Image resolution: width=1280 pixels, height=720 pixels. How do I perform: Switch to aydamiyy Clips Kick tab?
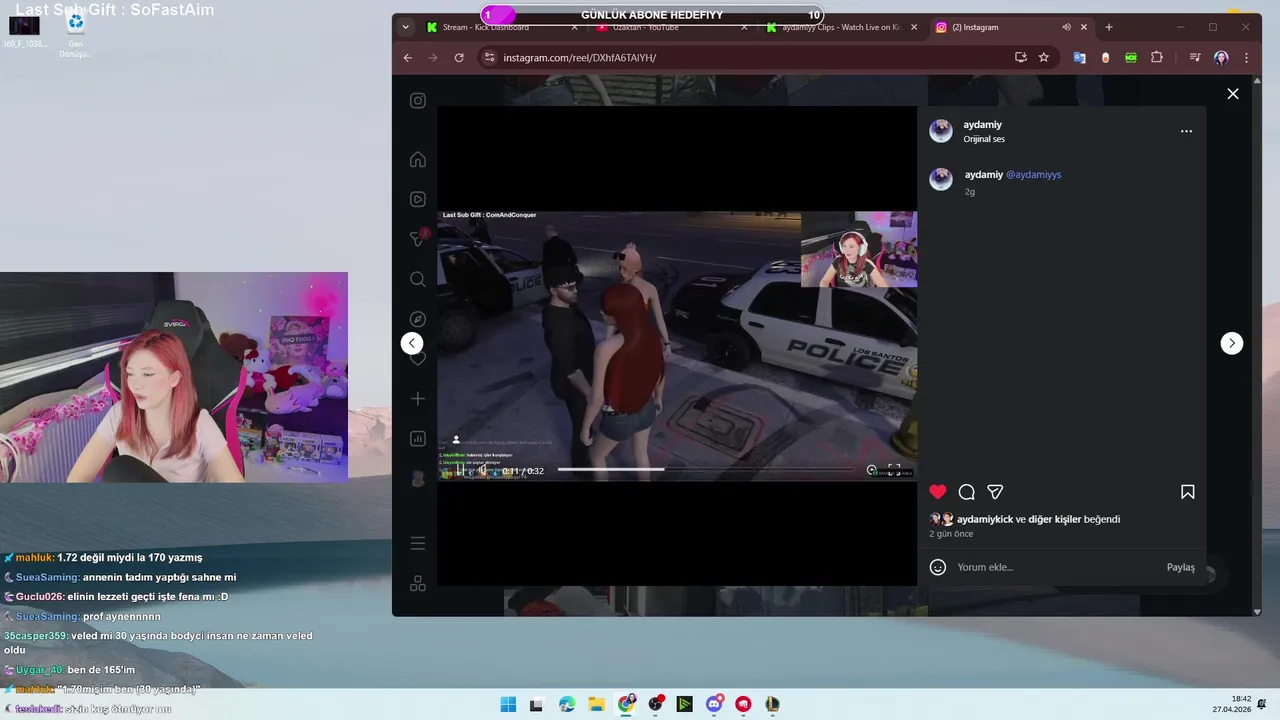(x=842, y=27)
